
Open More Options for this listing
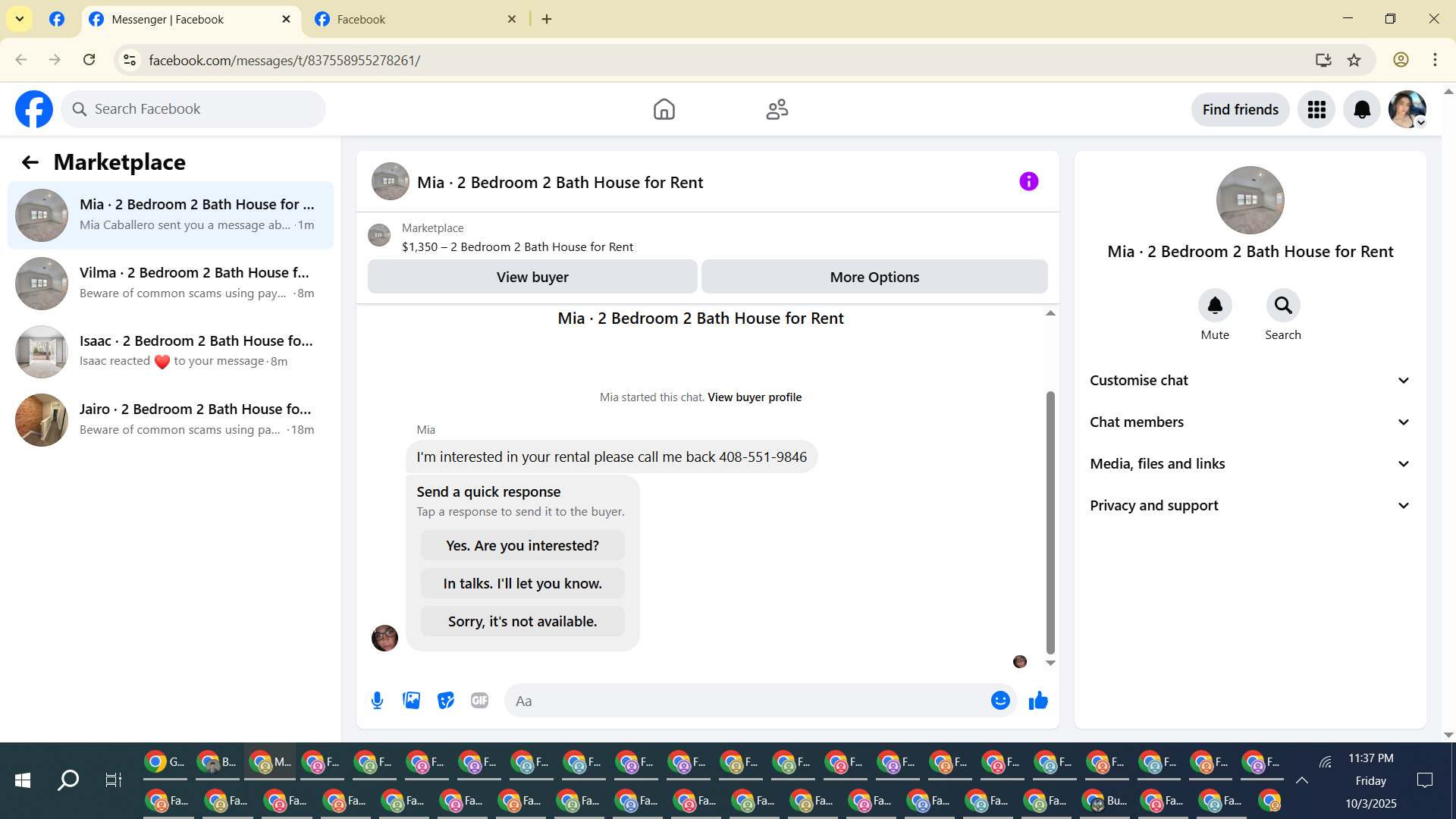pyautogui.click(x=874, y=277)
